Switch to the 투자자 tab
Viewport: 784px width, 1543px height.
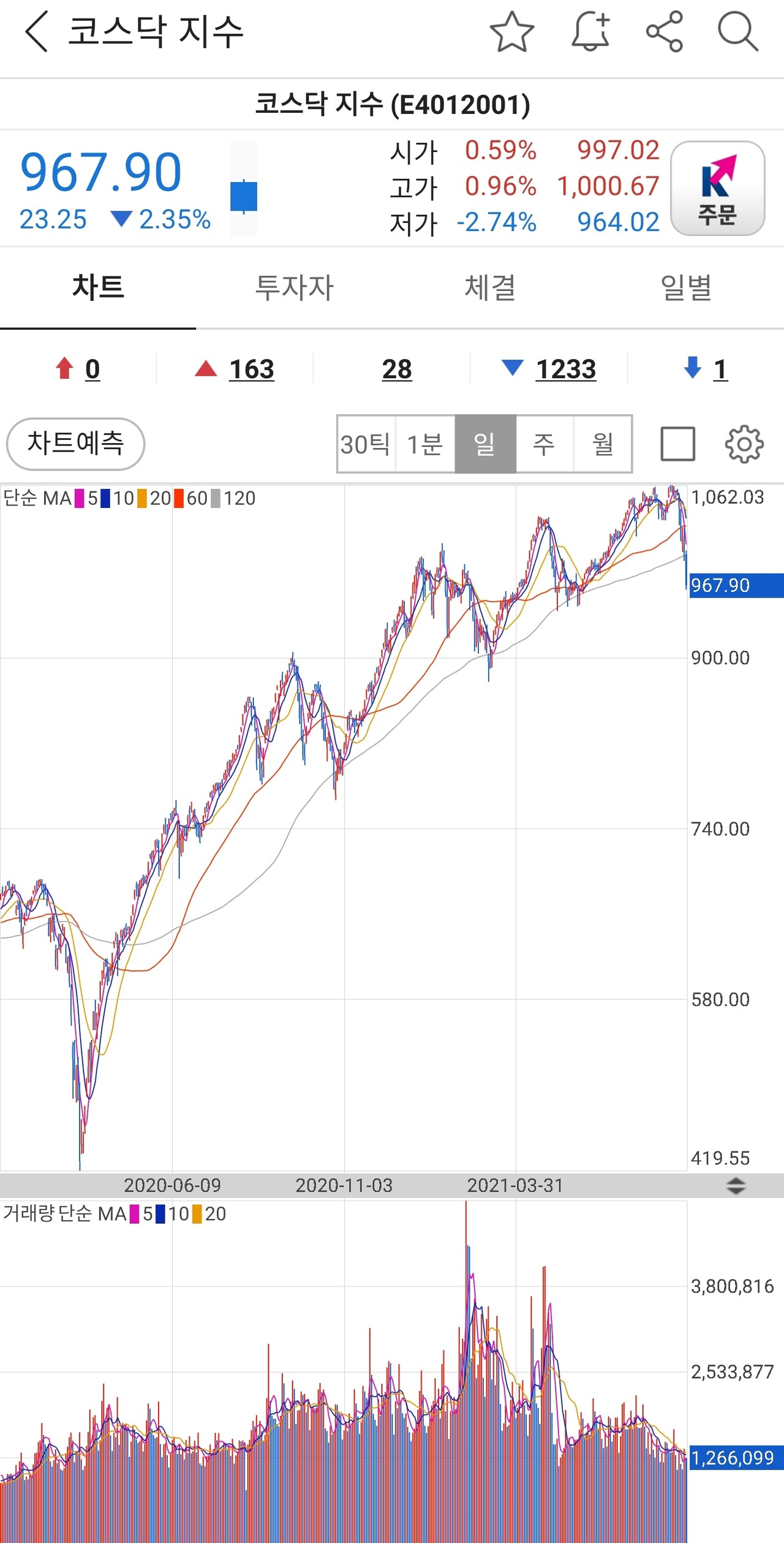pos(294,287)
